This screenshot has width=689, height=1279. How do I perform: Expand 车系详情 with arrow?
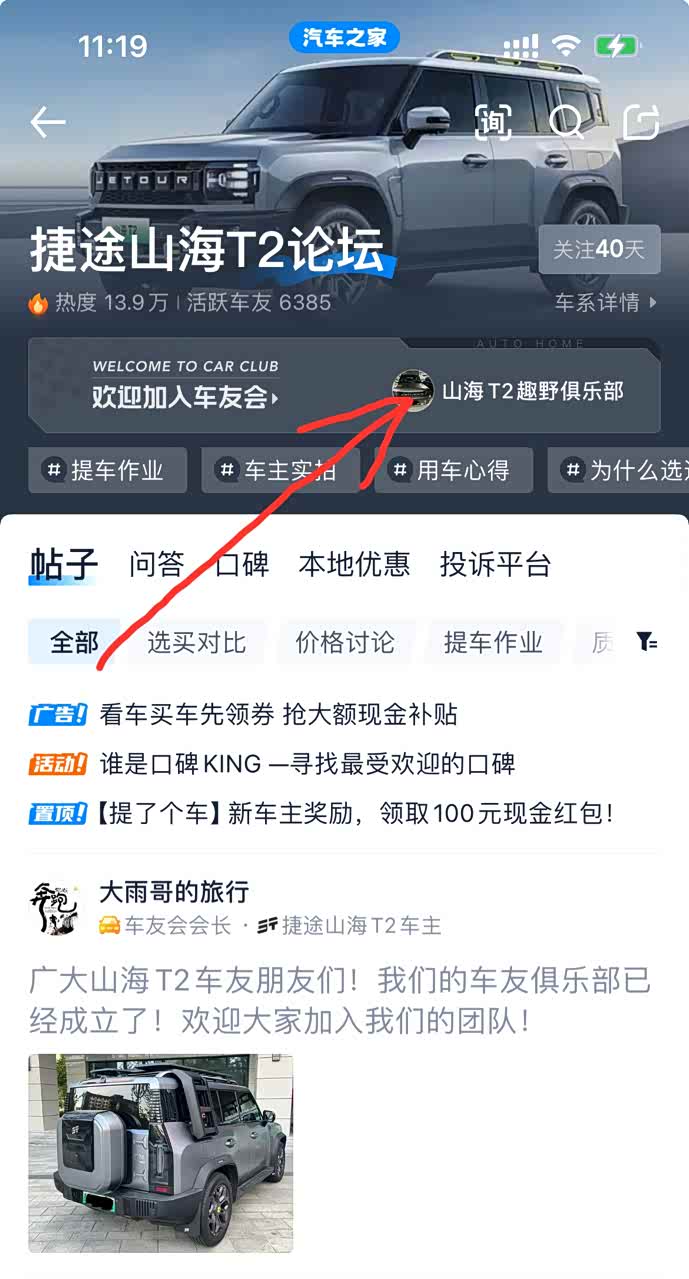pyautogui.click(x=607, y=302)
